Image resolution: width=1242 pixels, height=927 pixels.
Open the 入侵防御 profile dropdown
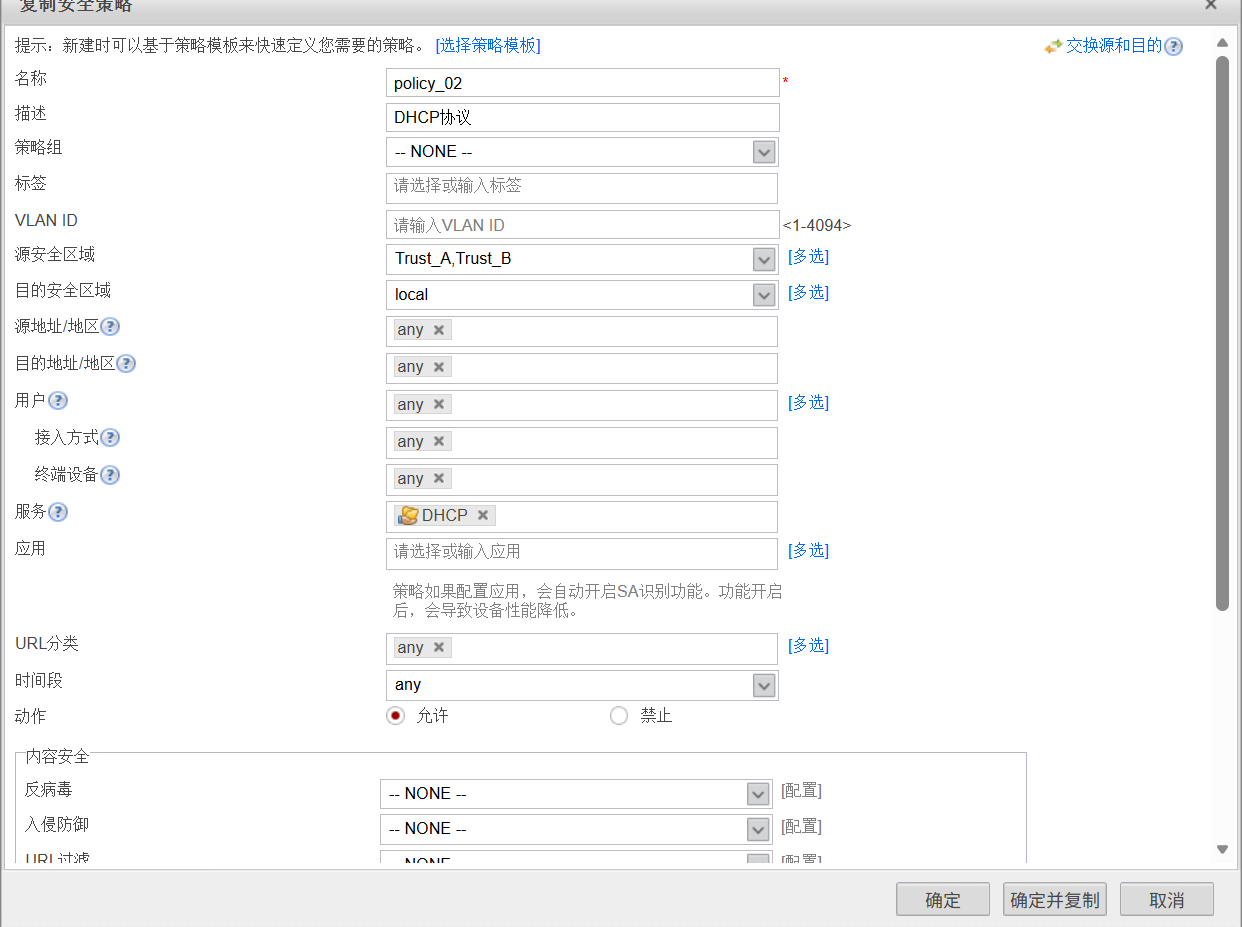click(758, 829)
